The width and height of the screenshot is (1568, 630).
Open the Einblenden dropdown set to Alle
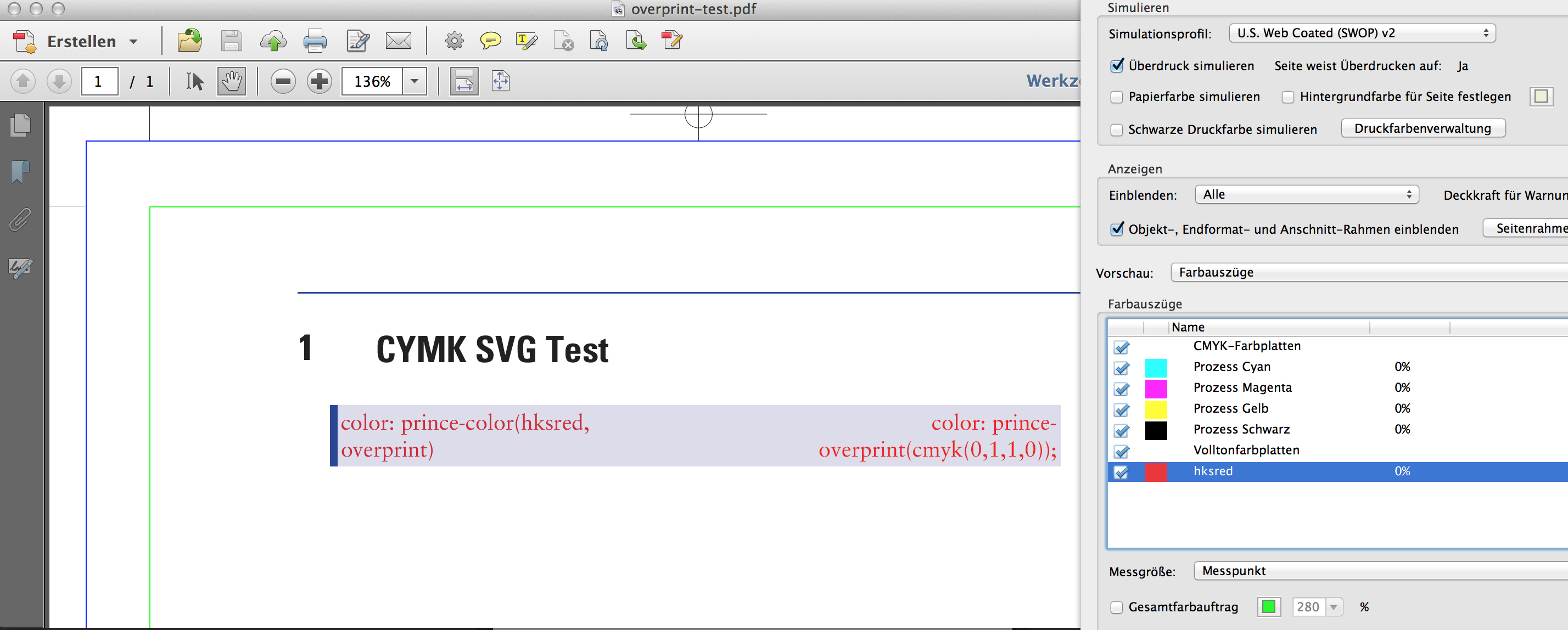[x=1306, y=194]
